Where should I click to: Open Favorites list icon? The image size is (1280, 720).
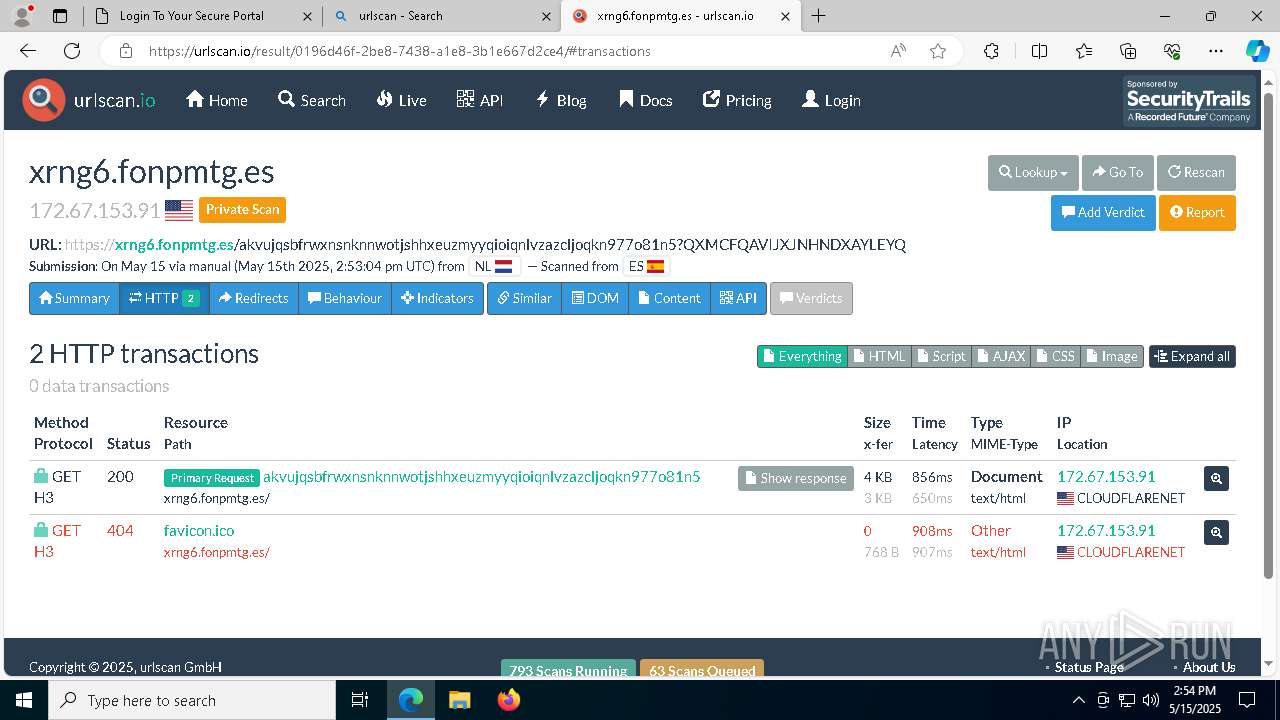(x=1084, y=51)
